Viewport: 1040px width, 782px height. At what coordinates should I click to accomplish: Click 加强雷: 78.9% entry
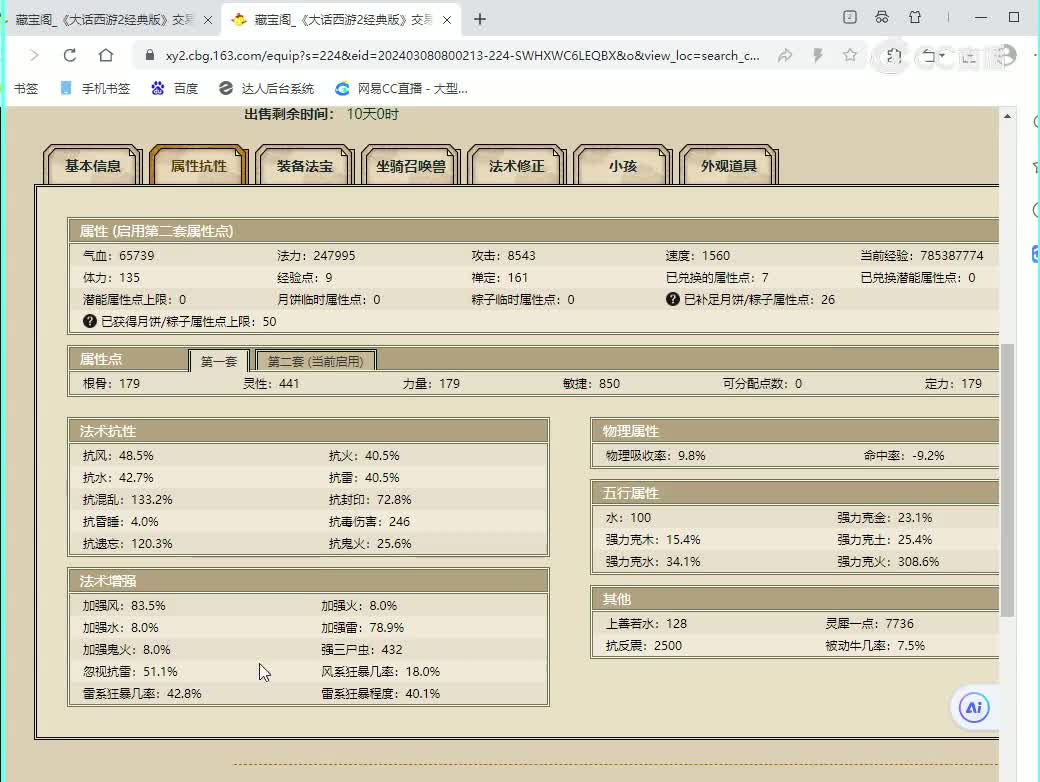click(x=363, y=627)
